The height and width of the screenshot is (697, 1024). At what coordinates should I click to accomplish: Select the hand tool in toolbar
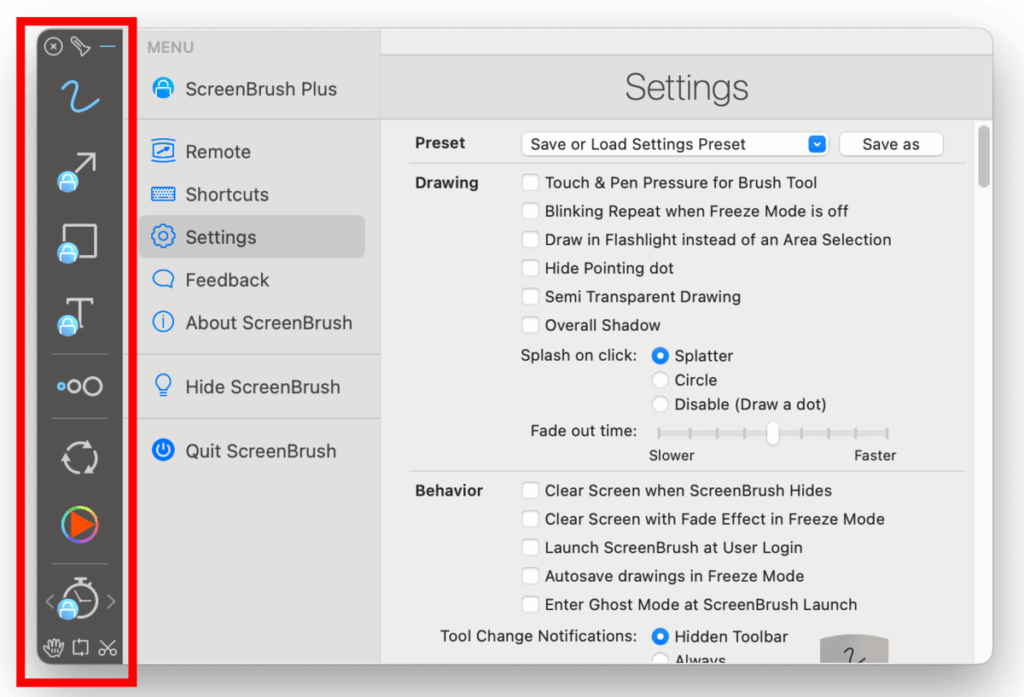pyautogui.click(x=53, y=647)
